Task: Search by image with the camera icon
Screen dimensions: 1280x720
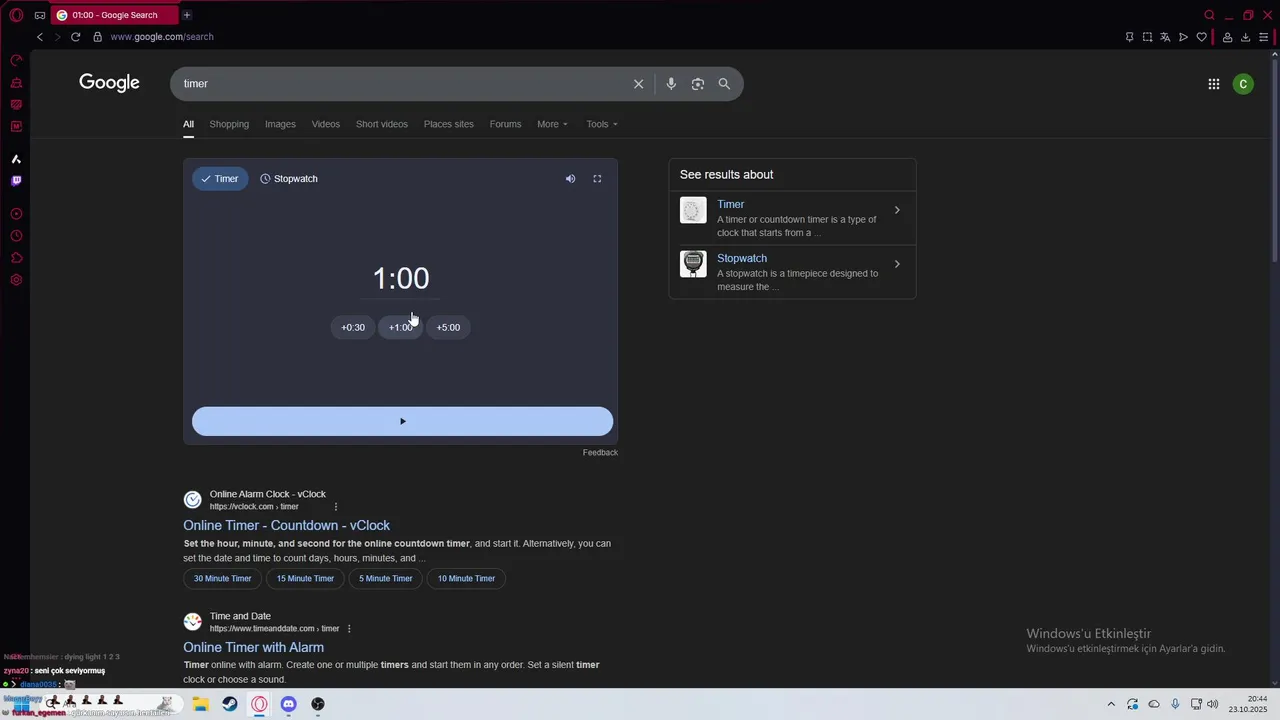Action: 698,84
